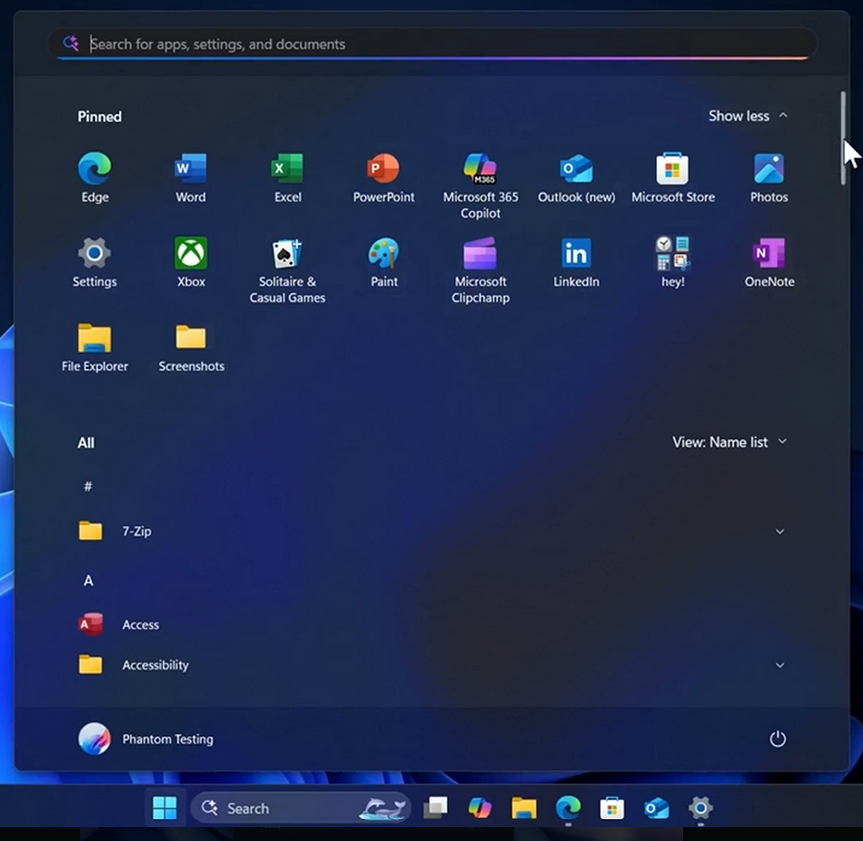Click the A letter header in All list
Screen dimensions: 863x841
click(88, 581)
